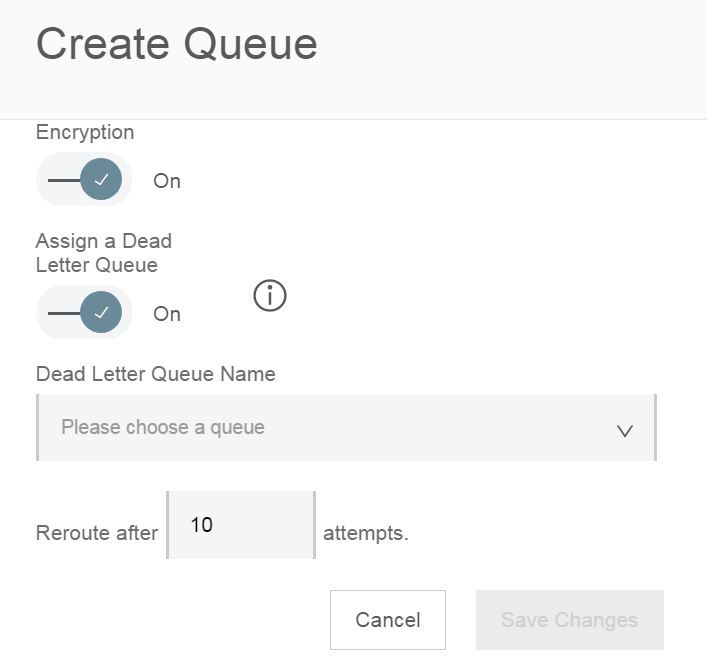Click the 'Assign a Dead Letter Queue' label

click(x=104, y=253)
